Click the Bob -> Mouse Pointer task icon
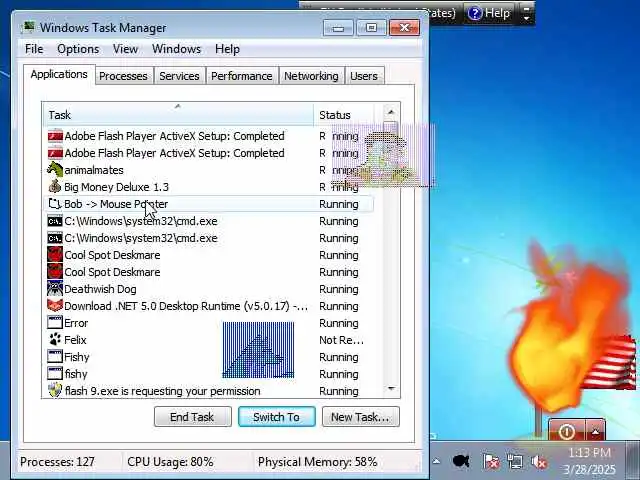This screenshot has height=480, width=640. [55, 204]
